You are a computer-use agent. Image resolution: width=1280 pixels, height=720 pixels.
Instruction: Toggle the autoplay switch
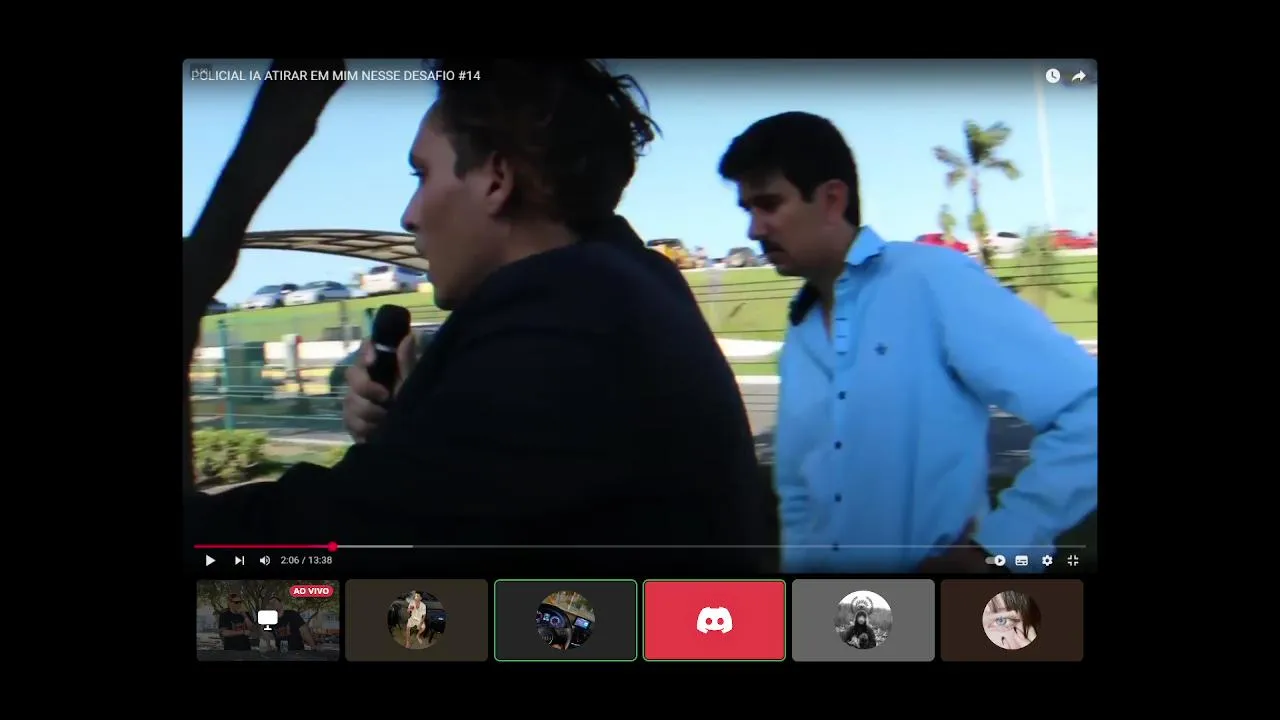[x=995, y=561]
